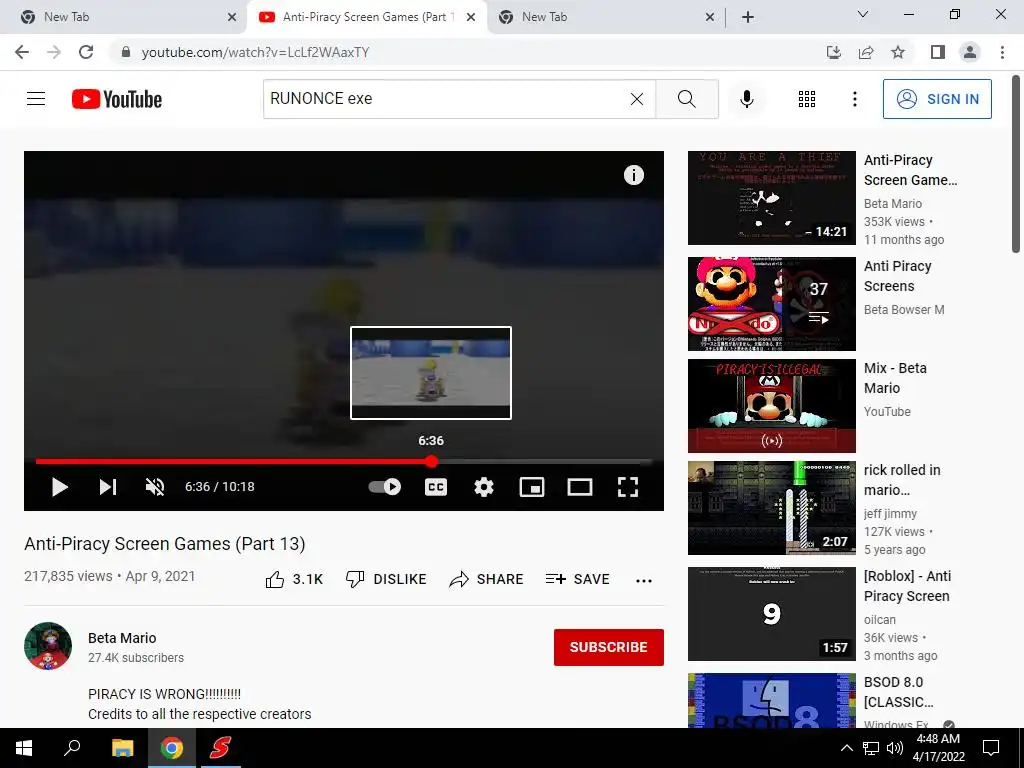Show video info card icon
Viewport: 1024px width, 768px height.
[633, 175]
